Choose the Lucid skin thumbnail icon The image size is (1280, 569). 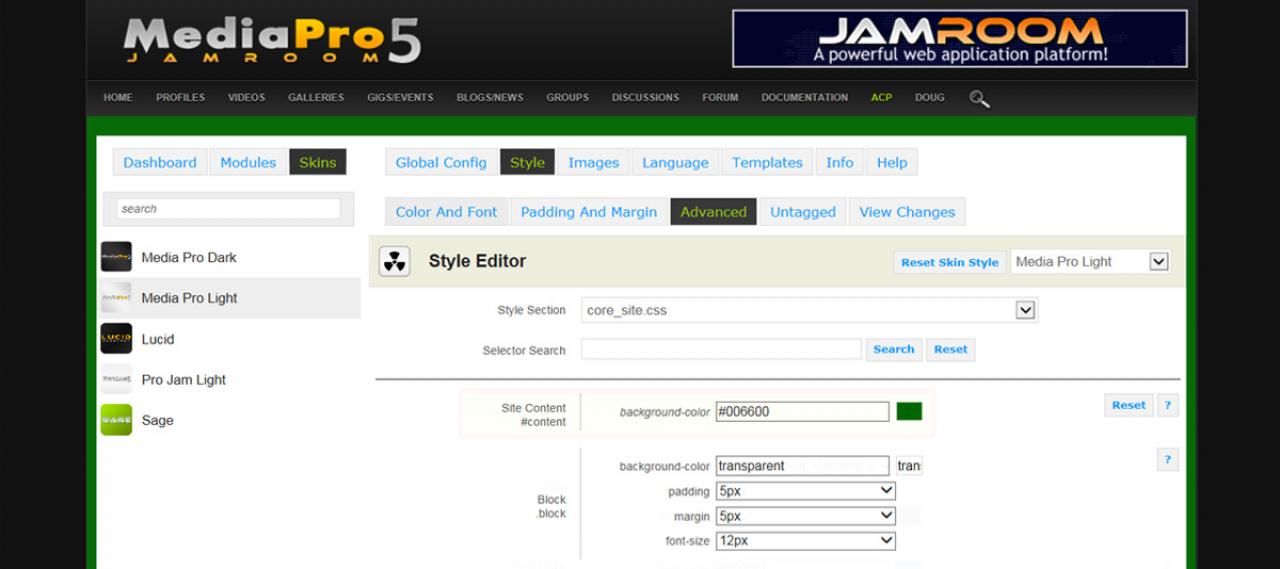tap(116, 339)
